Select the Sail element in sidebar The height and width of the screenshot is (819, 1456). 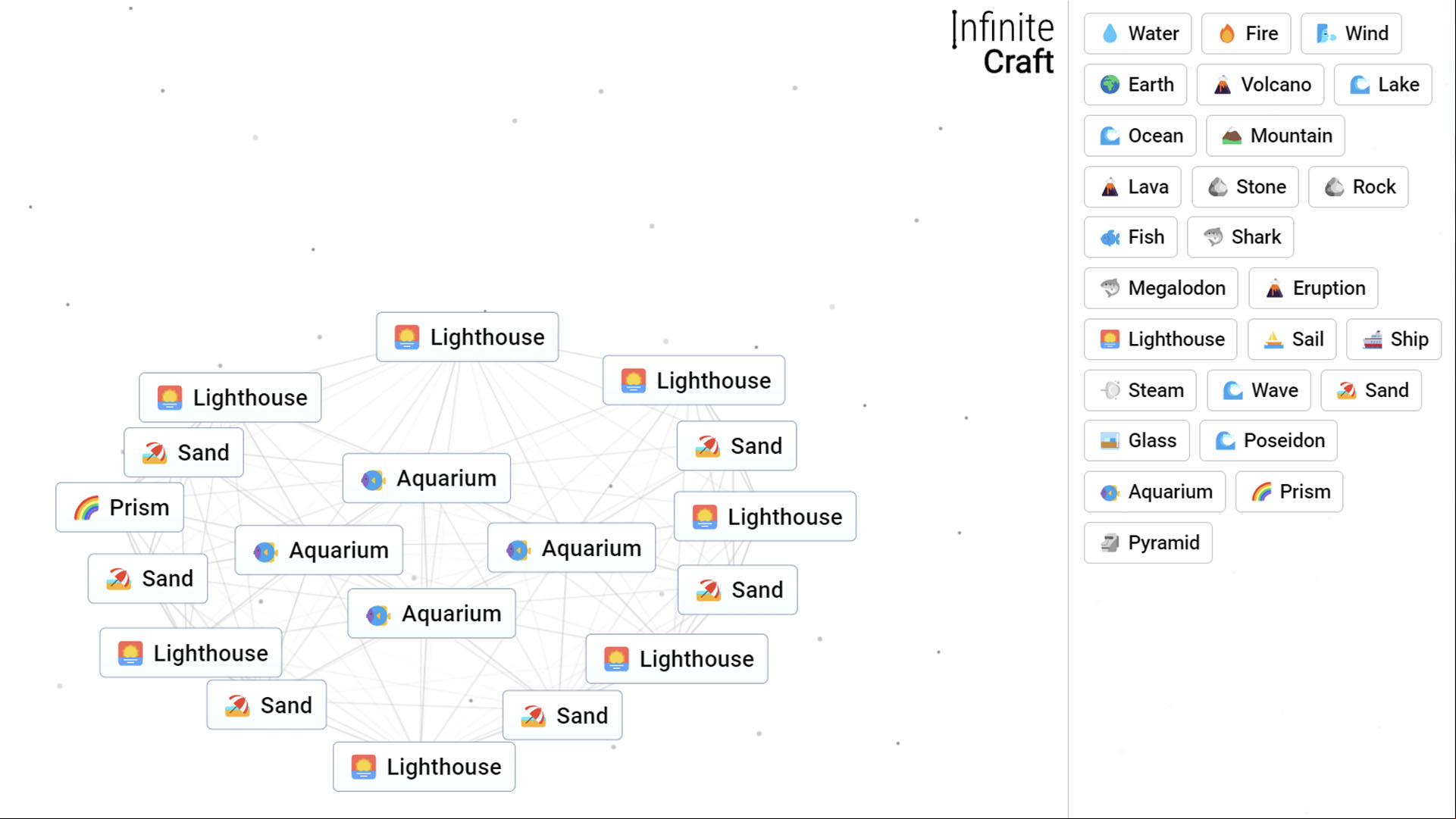pyautogui.click(x=1292, y=339)
